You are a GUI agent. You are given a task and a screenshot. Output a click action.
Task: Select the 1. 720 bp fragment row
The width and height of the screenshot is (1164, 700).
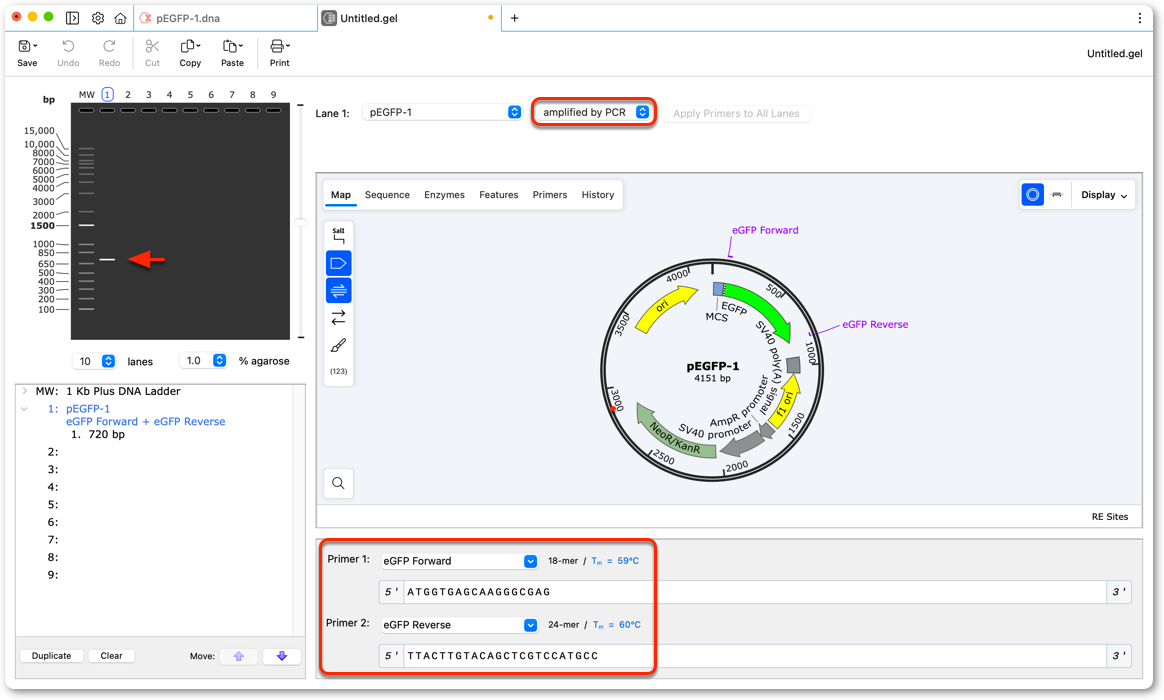(97, 434)
